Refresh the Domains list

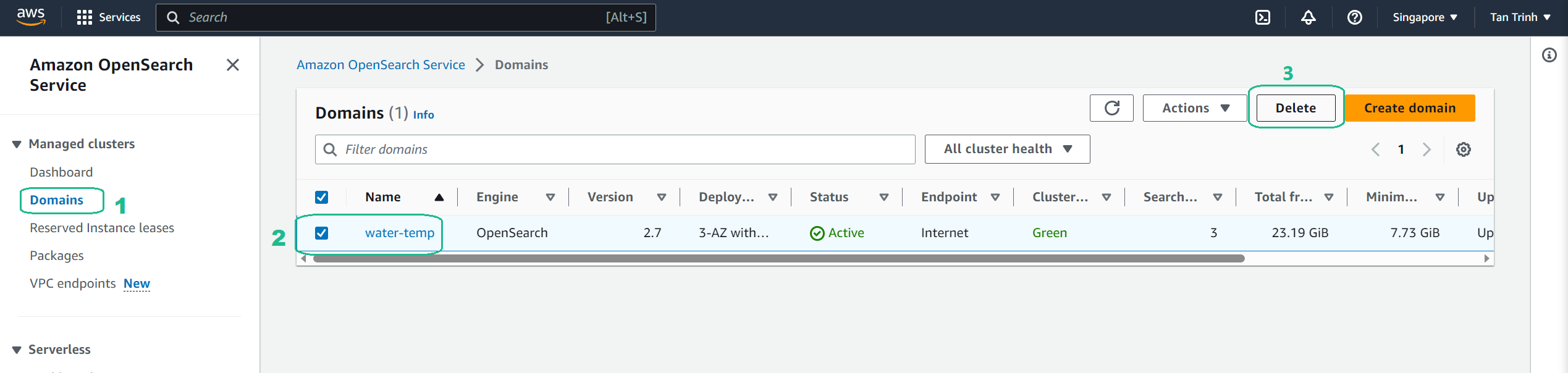[x=1111, y=108]
